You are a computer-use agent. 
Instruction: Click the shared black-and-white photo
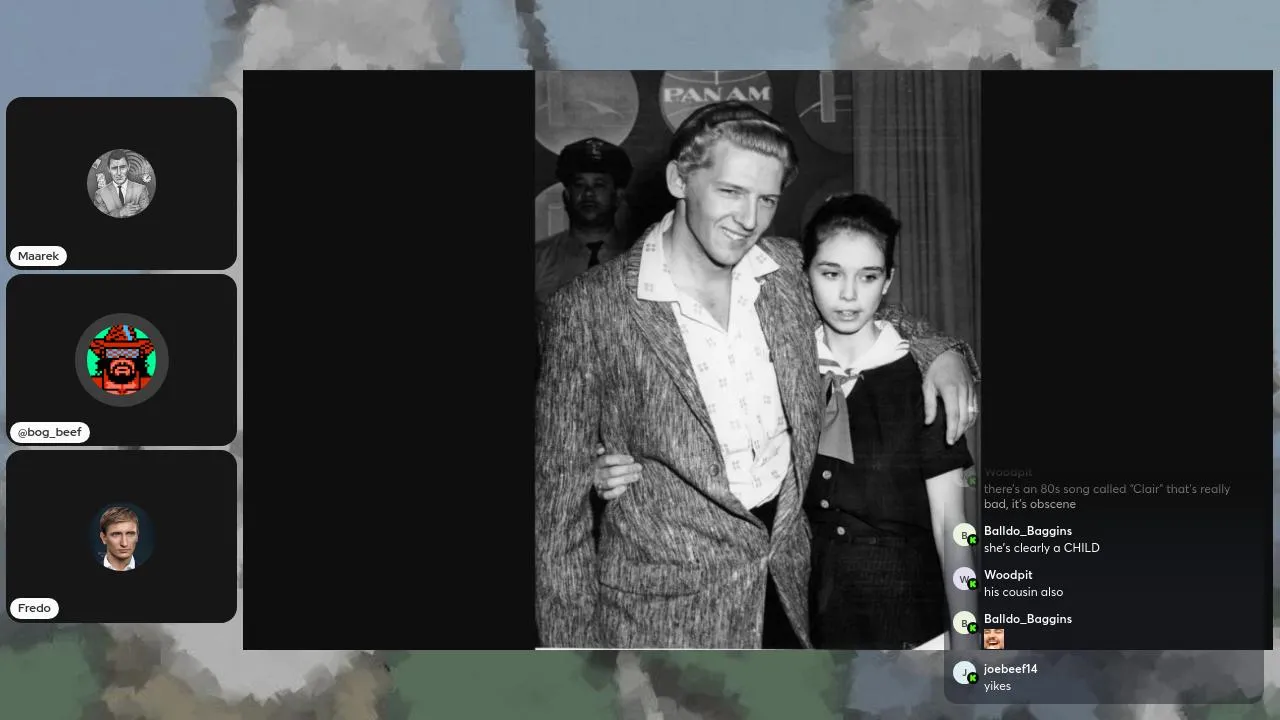tap(757, 360)
